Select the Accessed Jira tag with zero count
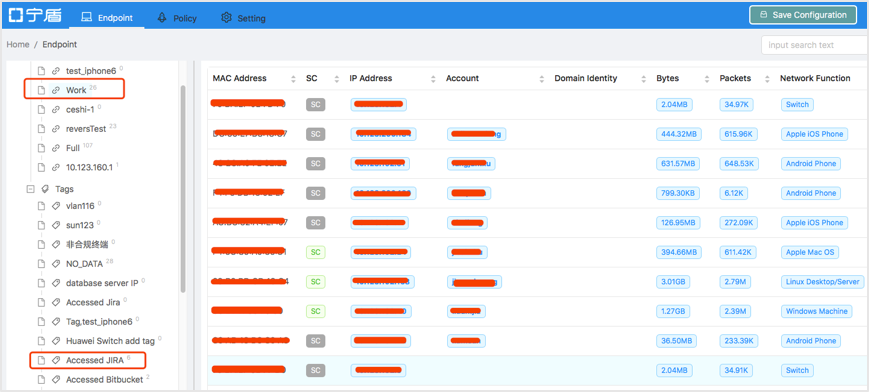The image size is (869, 392). (93, 302)
